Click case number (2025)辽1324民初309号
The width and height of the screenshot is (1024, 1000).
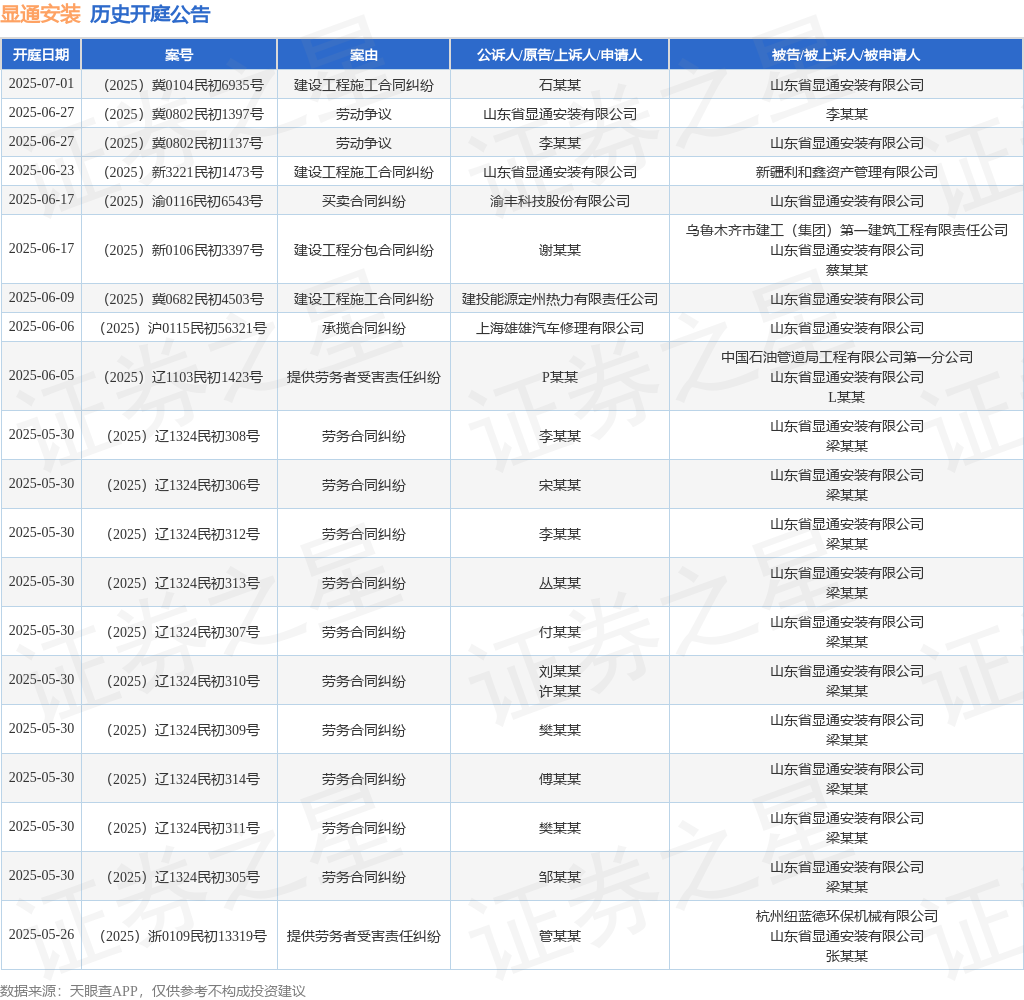coord(184,730)
